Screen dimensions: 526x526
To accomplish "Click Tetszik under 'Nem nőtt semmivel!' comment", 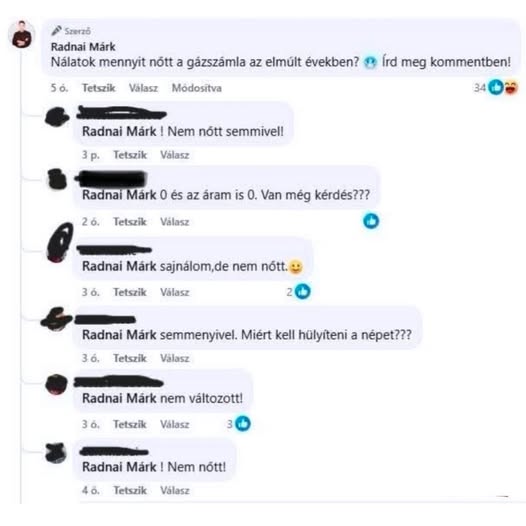I will [130, 155].
